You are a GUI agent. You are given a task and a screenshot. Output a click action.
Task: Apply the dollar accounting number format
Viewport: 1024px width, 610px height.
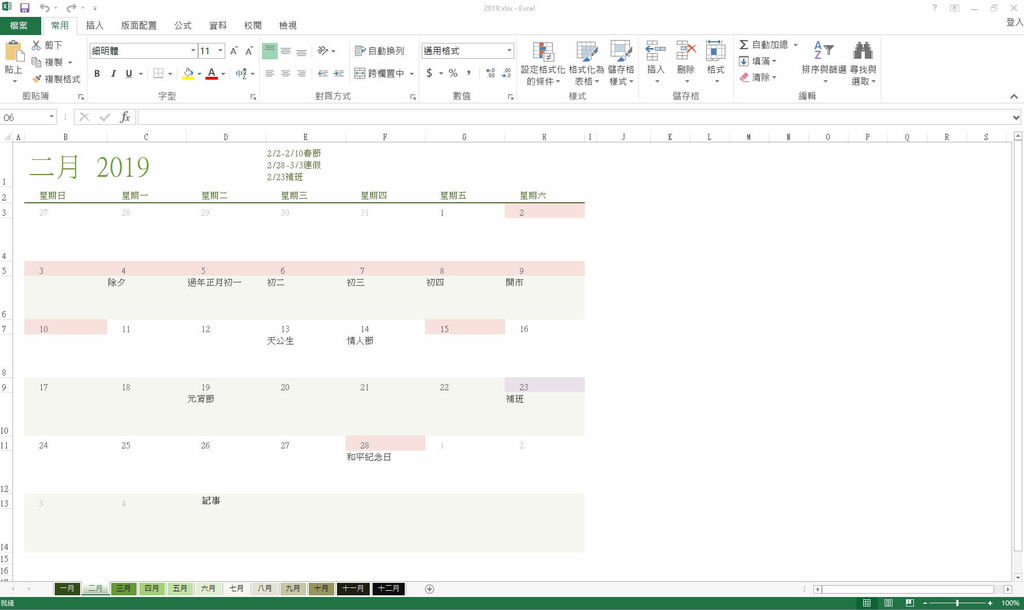coord(429,73)
